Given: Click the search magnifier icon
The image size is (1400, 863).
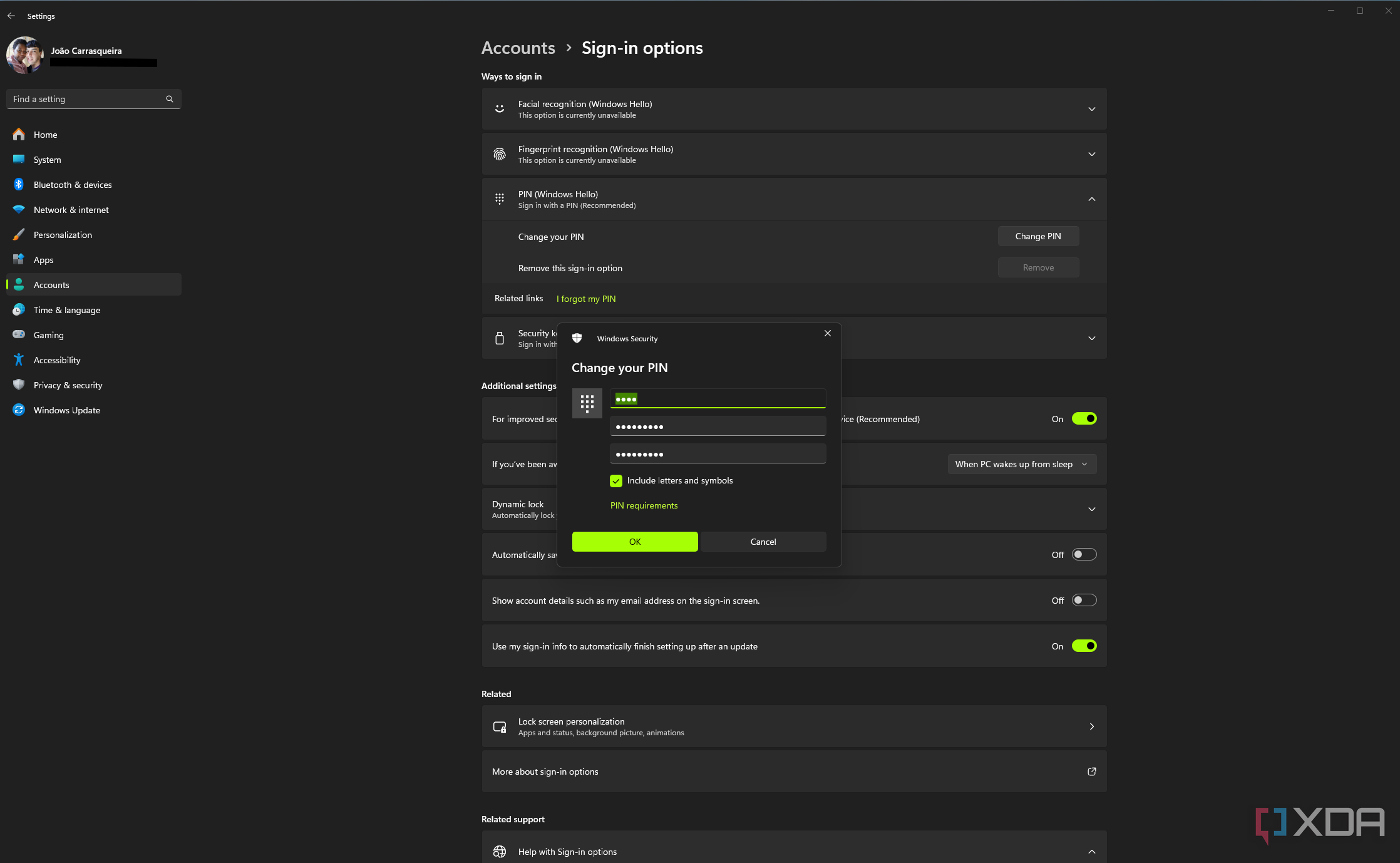Looking at the screenshot, I should tap(169, 99).
